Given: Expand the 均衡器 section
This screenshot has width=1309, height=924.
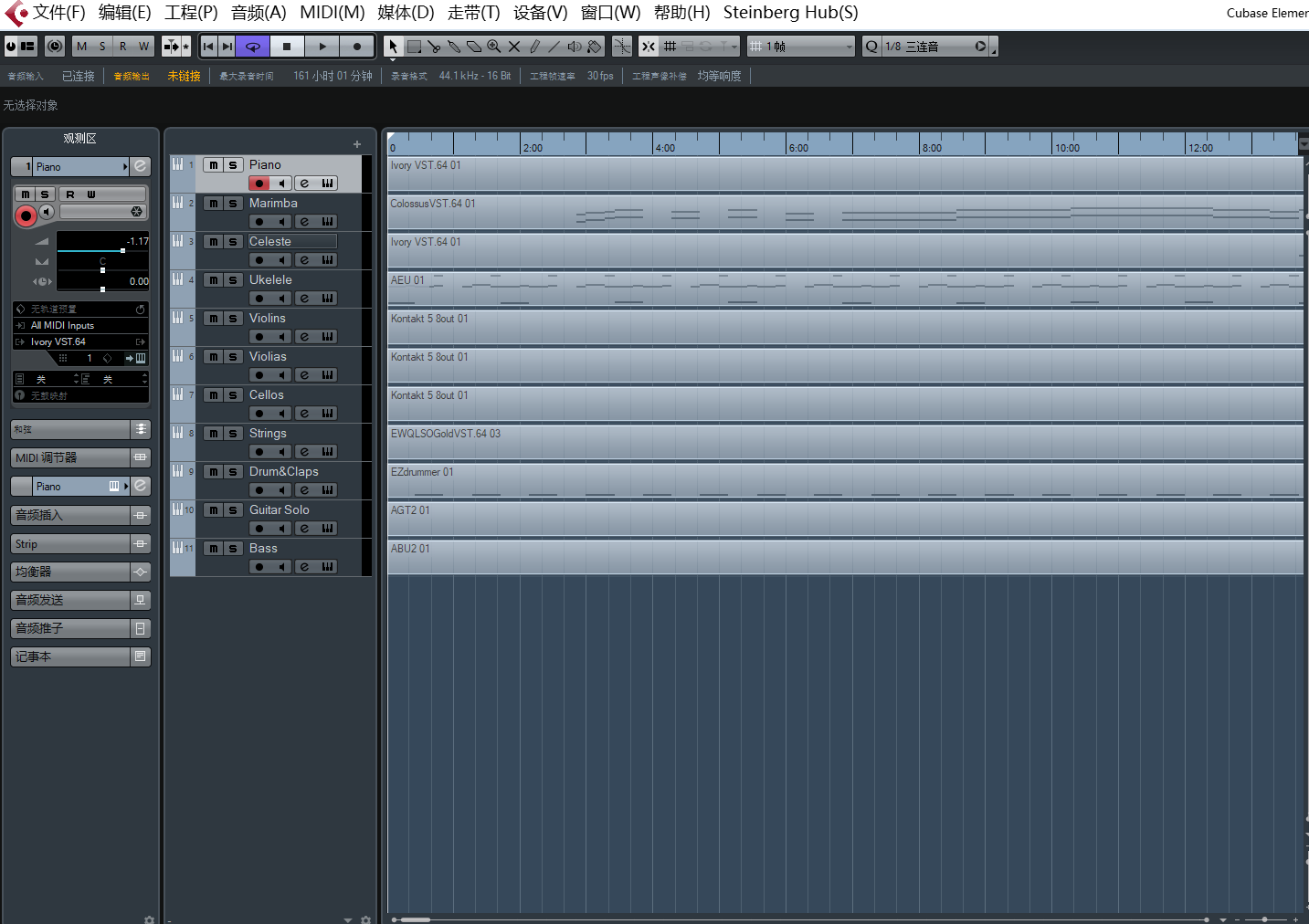Looking at the screenshot, I should click(x=80, y=572).
